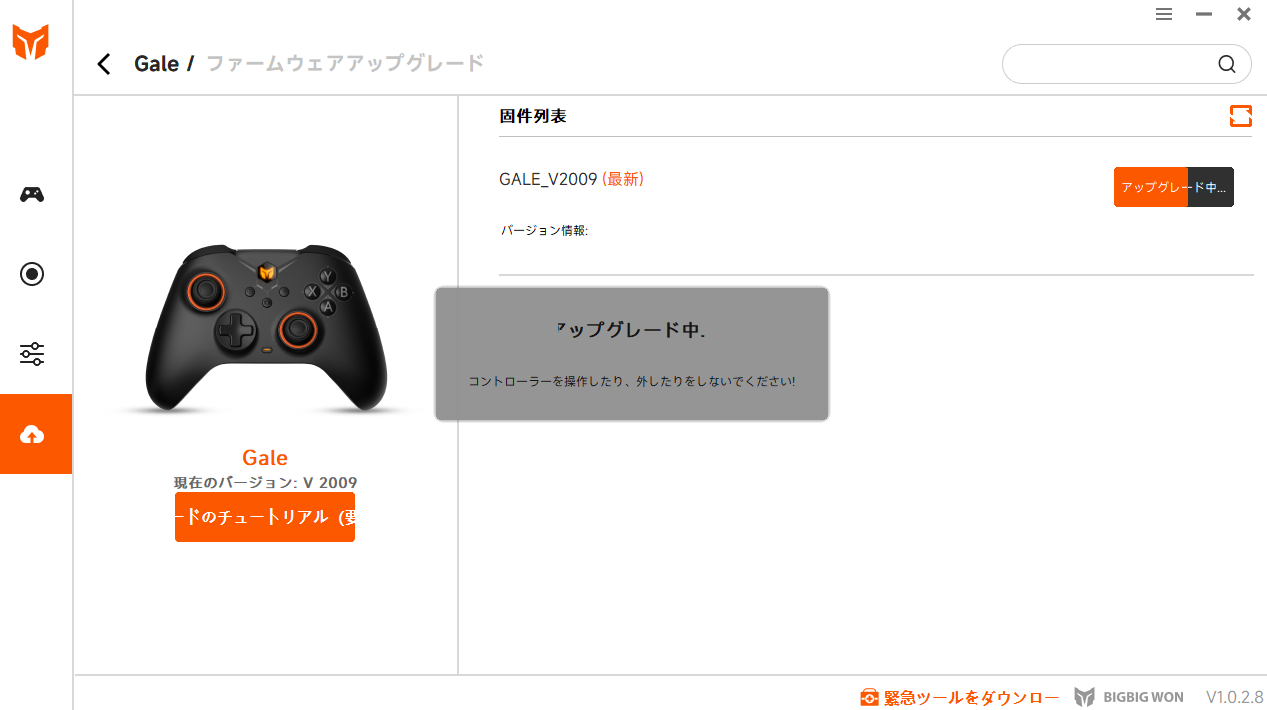Click the emergency tool download icon
Viewport: 1267px width, 710px height.
click(870, 697)
